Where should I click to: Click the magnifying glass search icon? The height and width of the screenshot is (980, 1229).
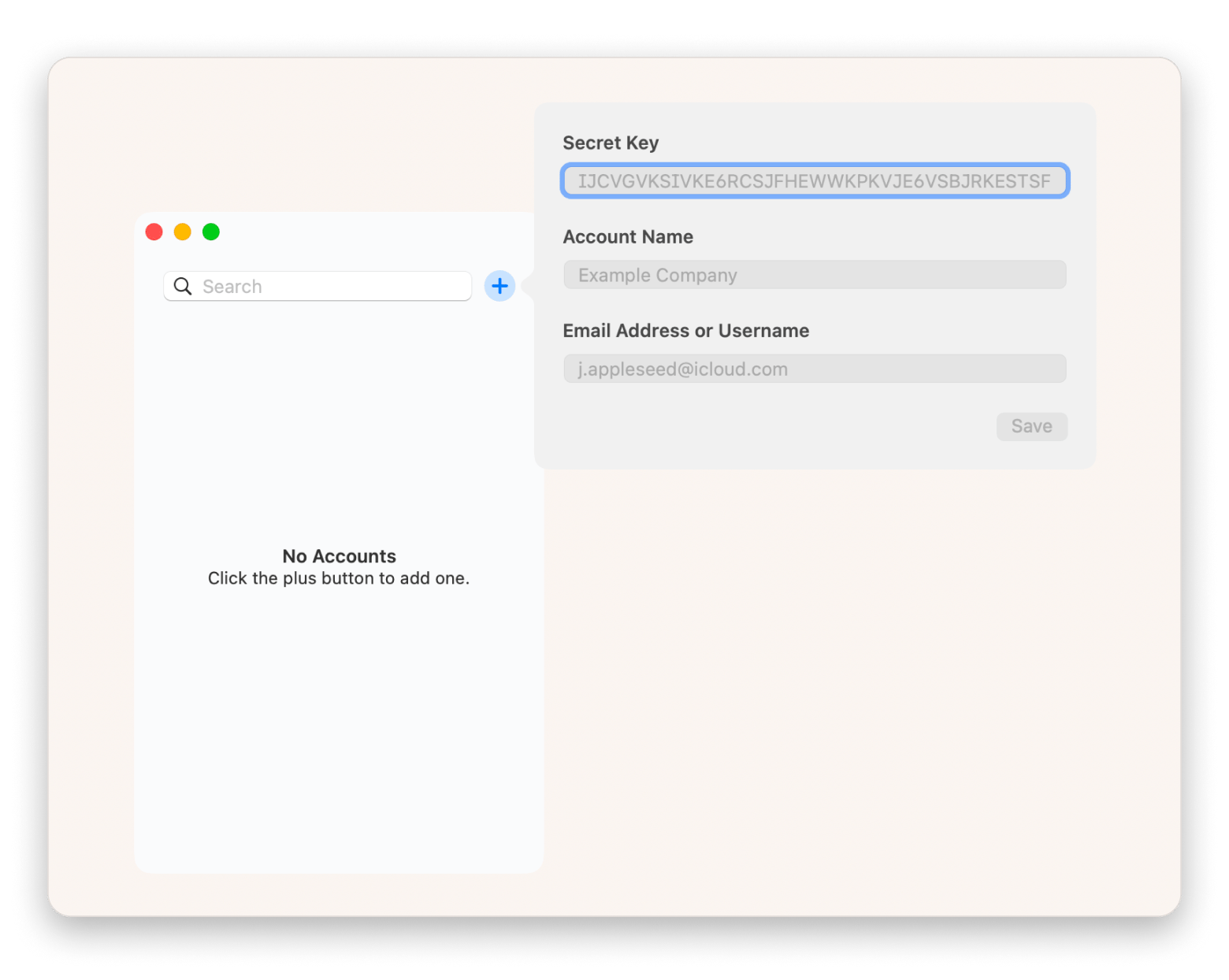(183, 286)
